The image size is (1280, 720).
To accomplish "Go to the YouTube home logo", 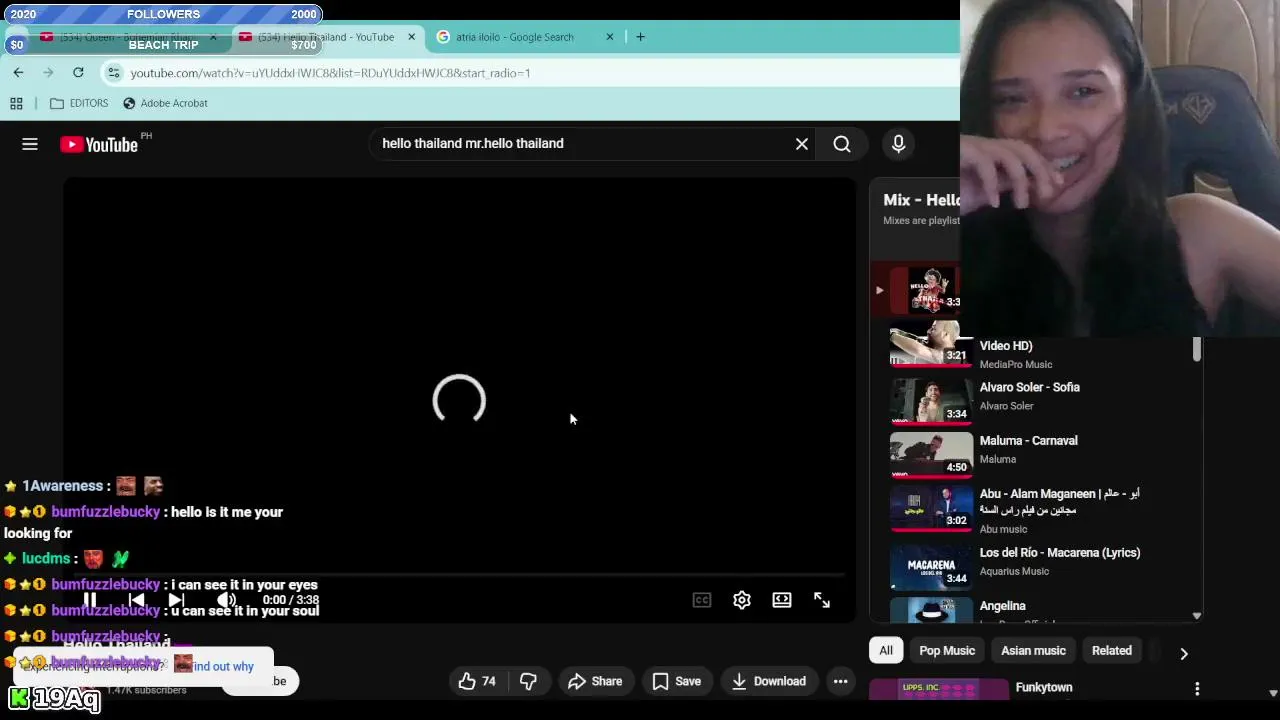I will coord(99,144).
